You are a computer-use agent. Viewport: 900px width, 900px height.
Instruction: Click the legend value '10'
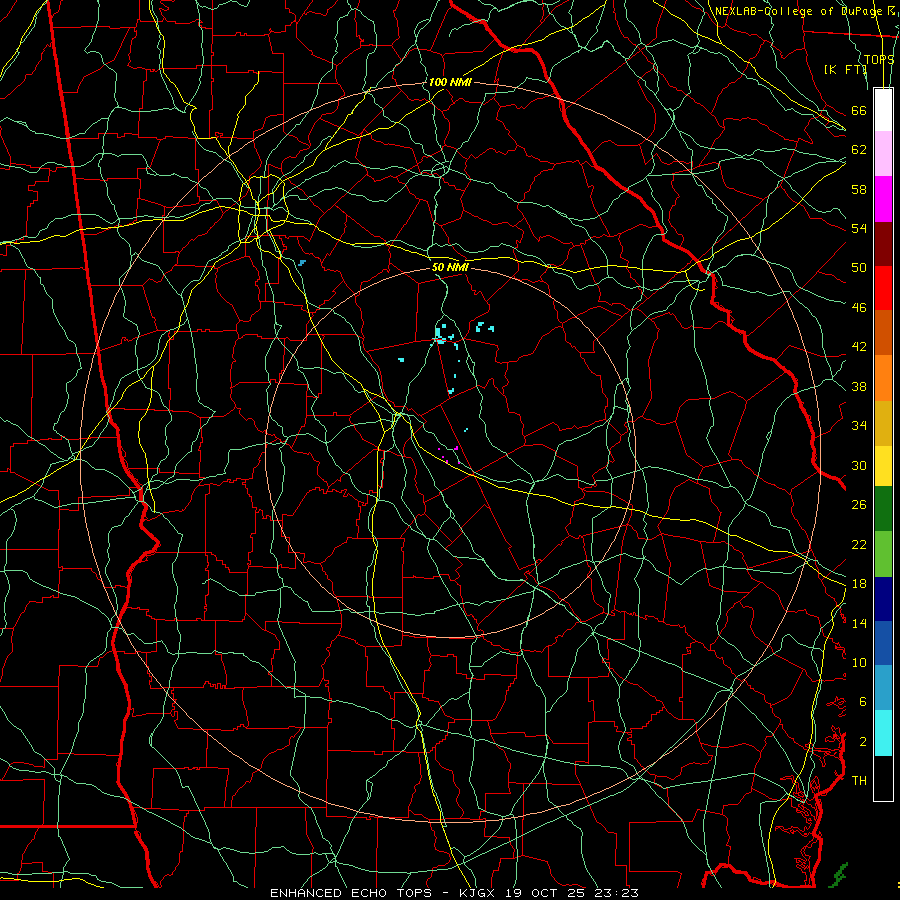tap(859, 662)
